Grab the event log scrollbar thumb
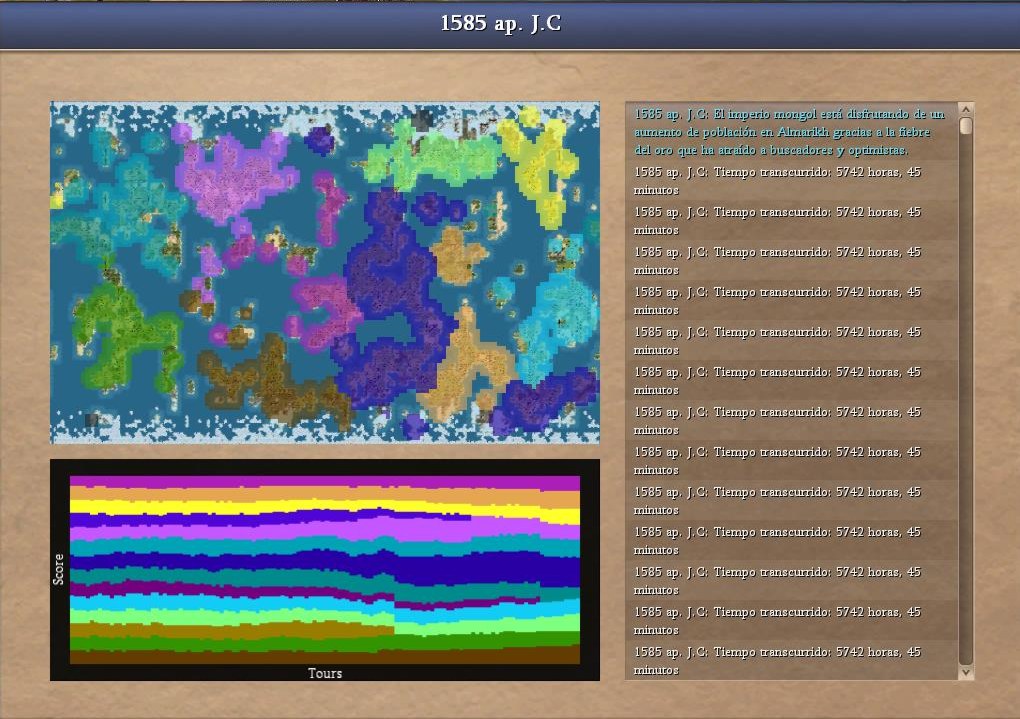 coord(966,126)
